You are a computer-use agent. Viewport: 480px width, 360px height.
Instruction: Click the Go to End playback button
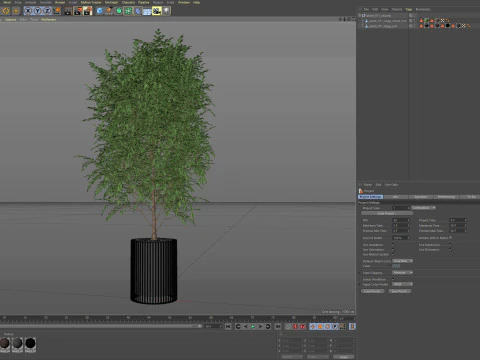(x=278, y=327)
